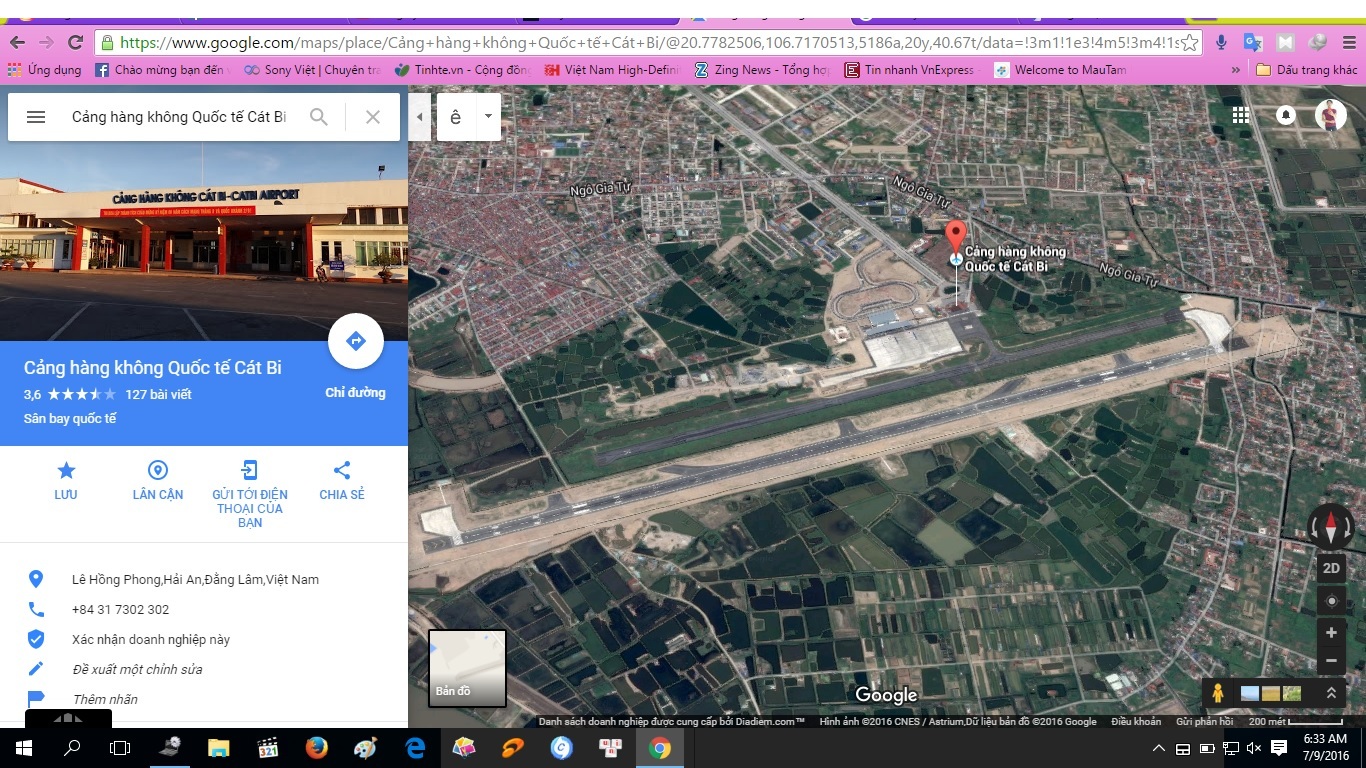Open File Explorer from the taskbar
1366x768 pixels.
[x=218, y=747]
